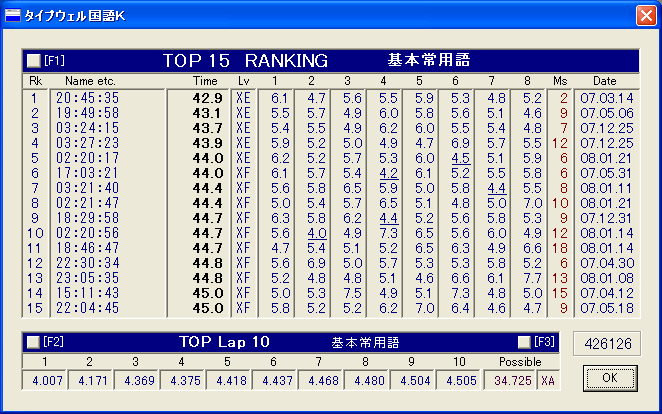Click the Date column header
The image size is (662, 414).
click(605, 81)
